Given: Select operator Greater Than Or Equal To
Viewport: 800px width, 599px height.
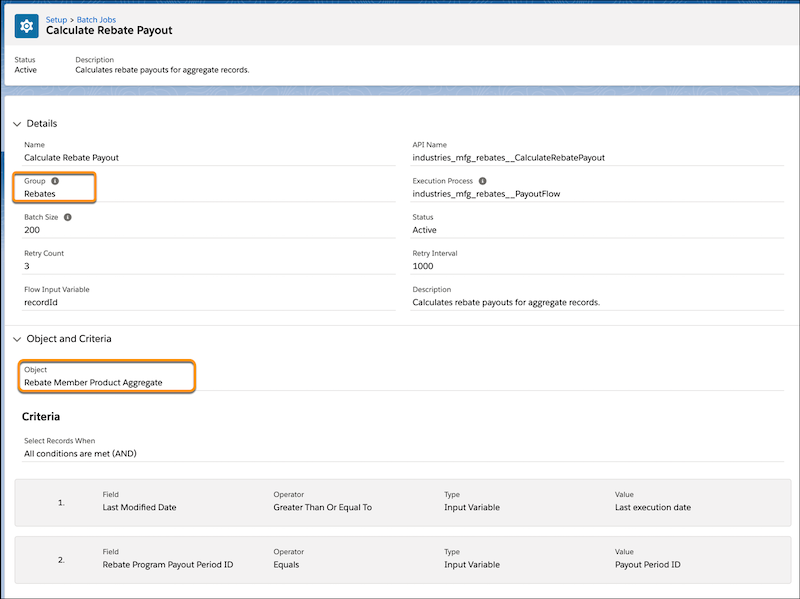Looking at the screenshot, I should click(322, 508).
